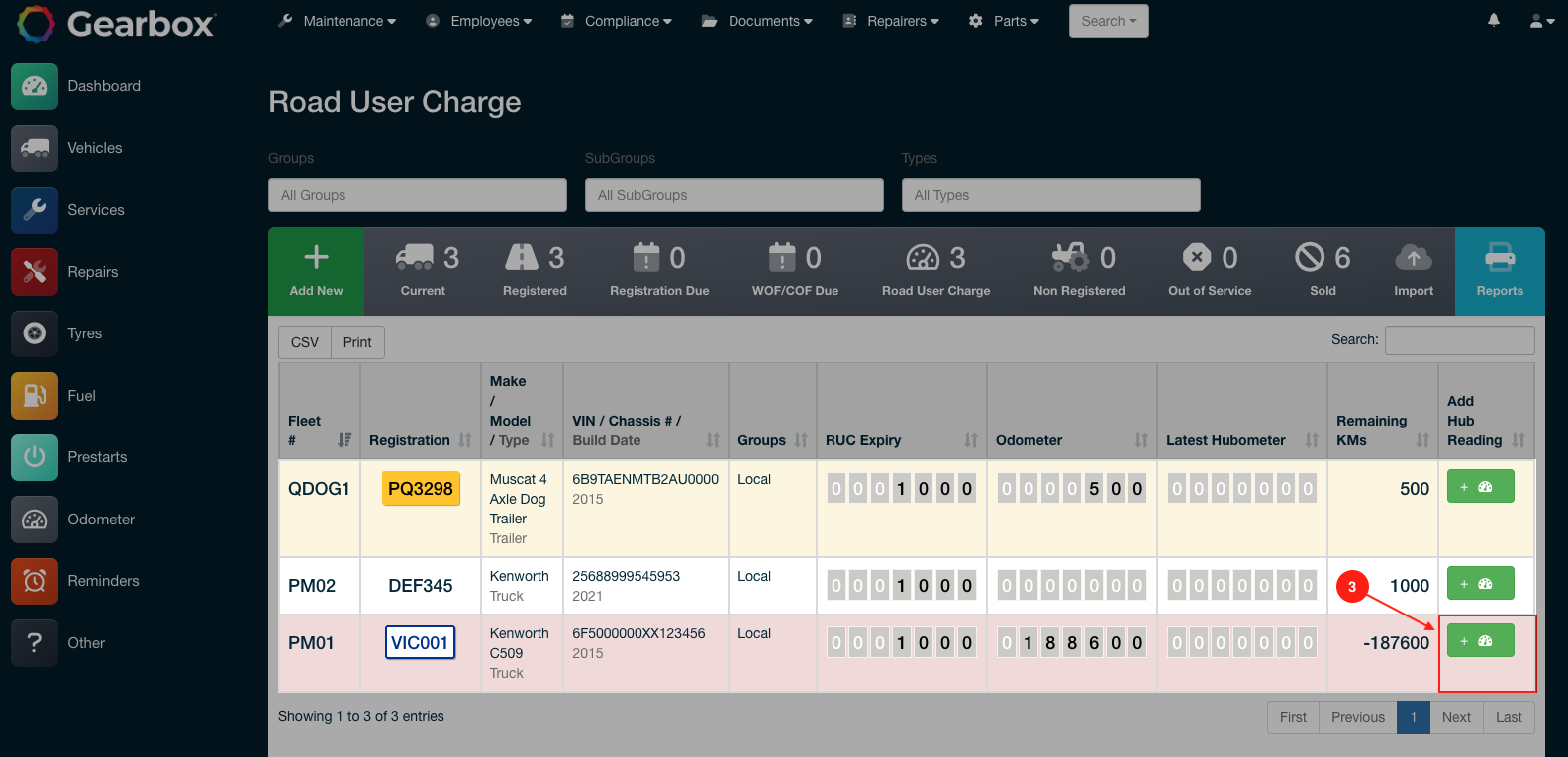Open the Tyres sidebar icon
The height and width of the screenshot is (757, 1568).
pos(35,333)
